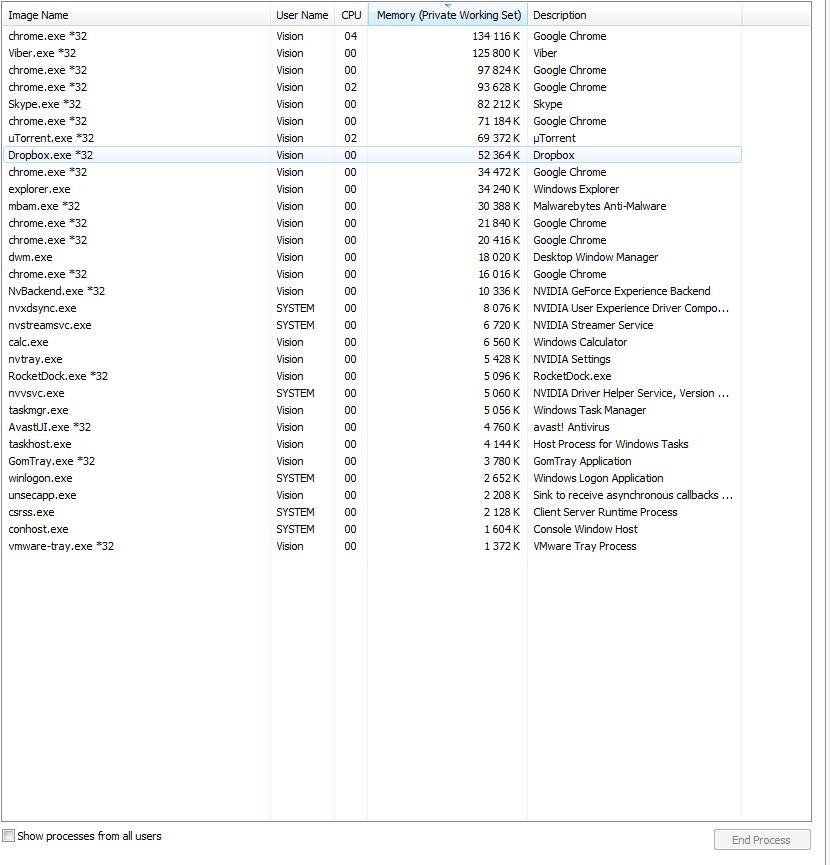Select the RocketDock.exe *32 process
The height and width of the screenshot is (865, 830).
coord(58,376)
